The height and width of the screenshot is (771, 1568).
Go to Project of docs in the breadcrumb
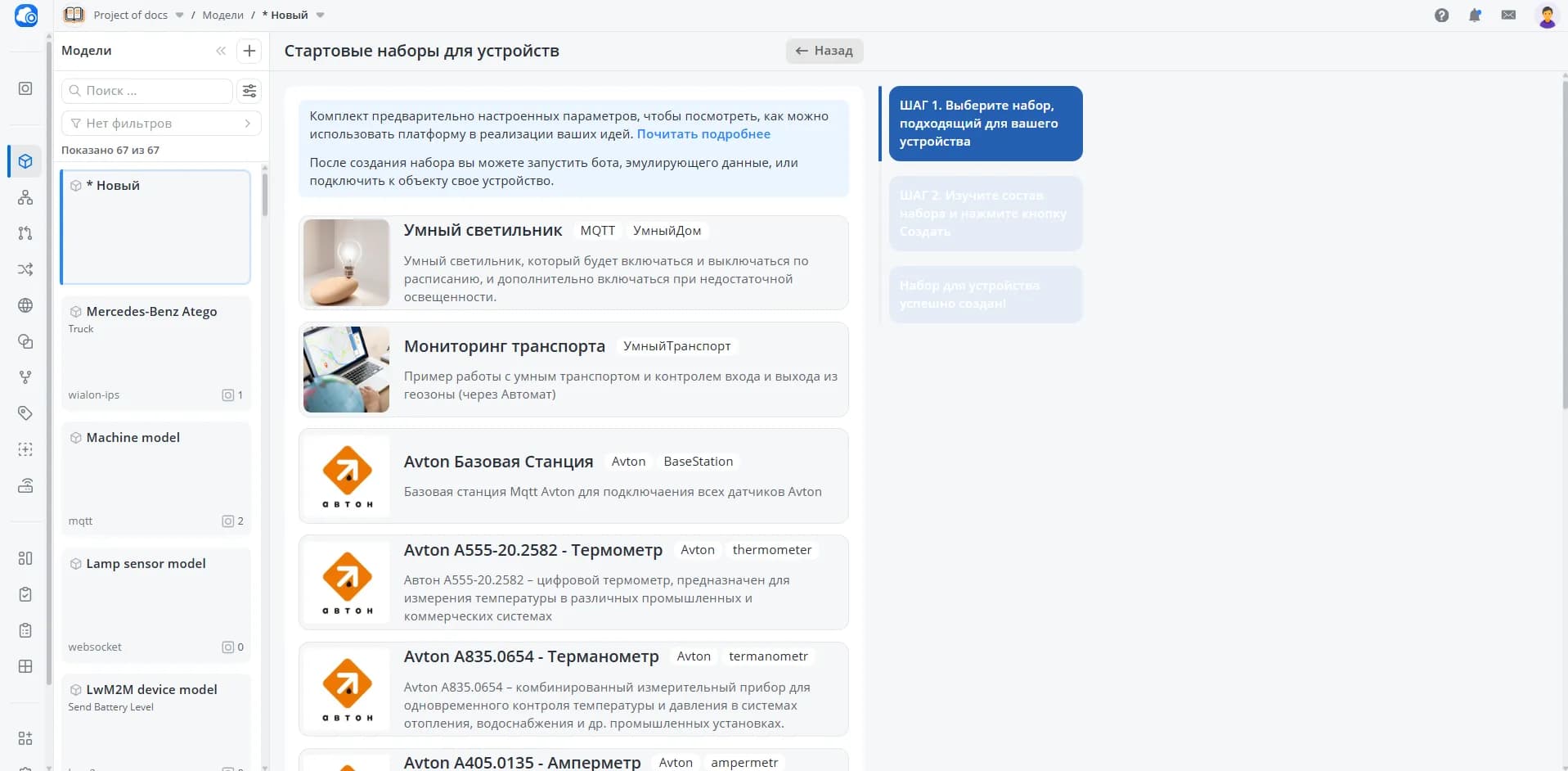coord(131,15)
